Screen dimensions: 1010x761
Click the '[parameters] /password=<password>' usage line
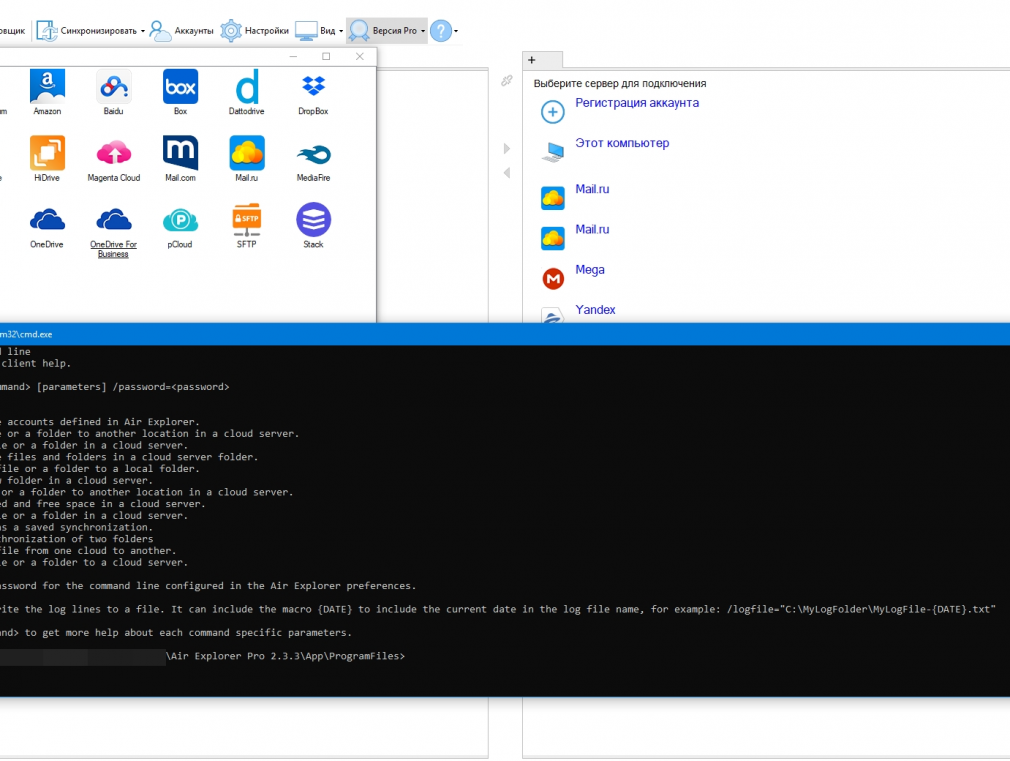coord(133,387)
